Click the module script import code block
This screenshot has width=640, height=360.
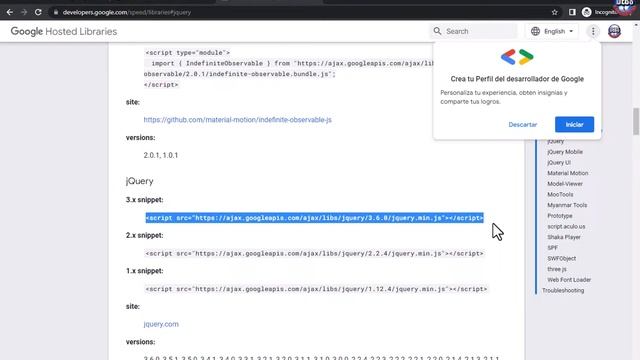(x=288, y=69)
